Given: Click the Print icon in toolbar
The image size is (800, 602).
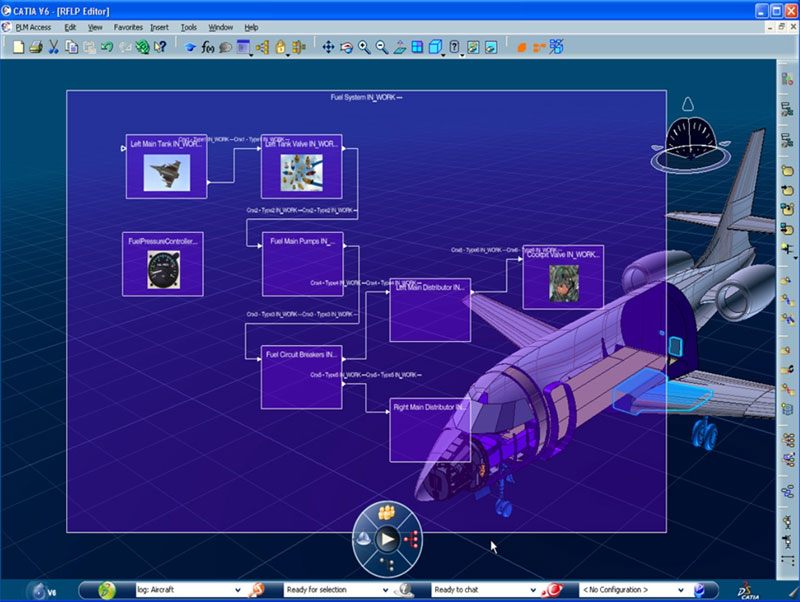Looking at the screenshot, I should pyautogui.click(x=36, y=47).
